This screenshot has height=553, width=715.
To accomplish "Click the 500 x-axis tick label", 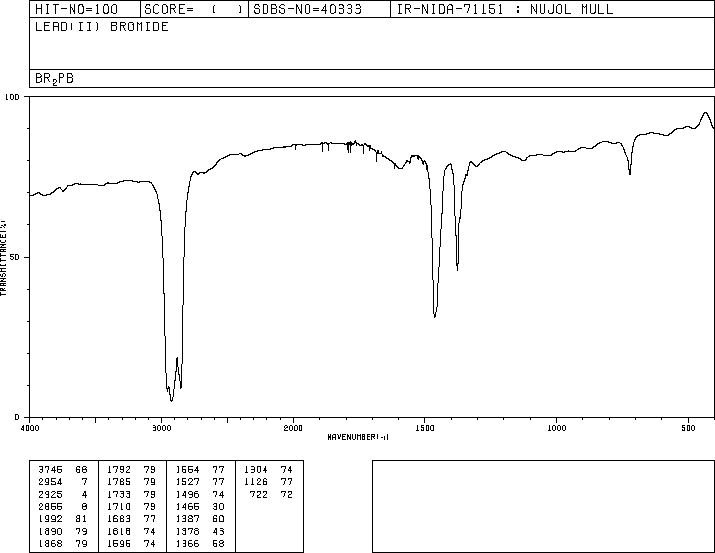I will coord(688,428).
